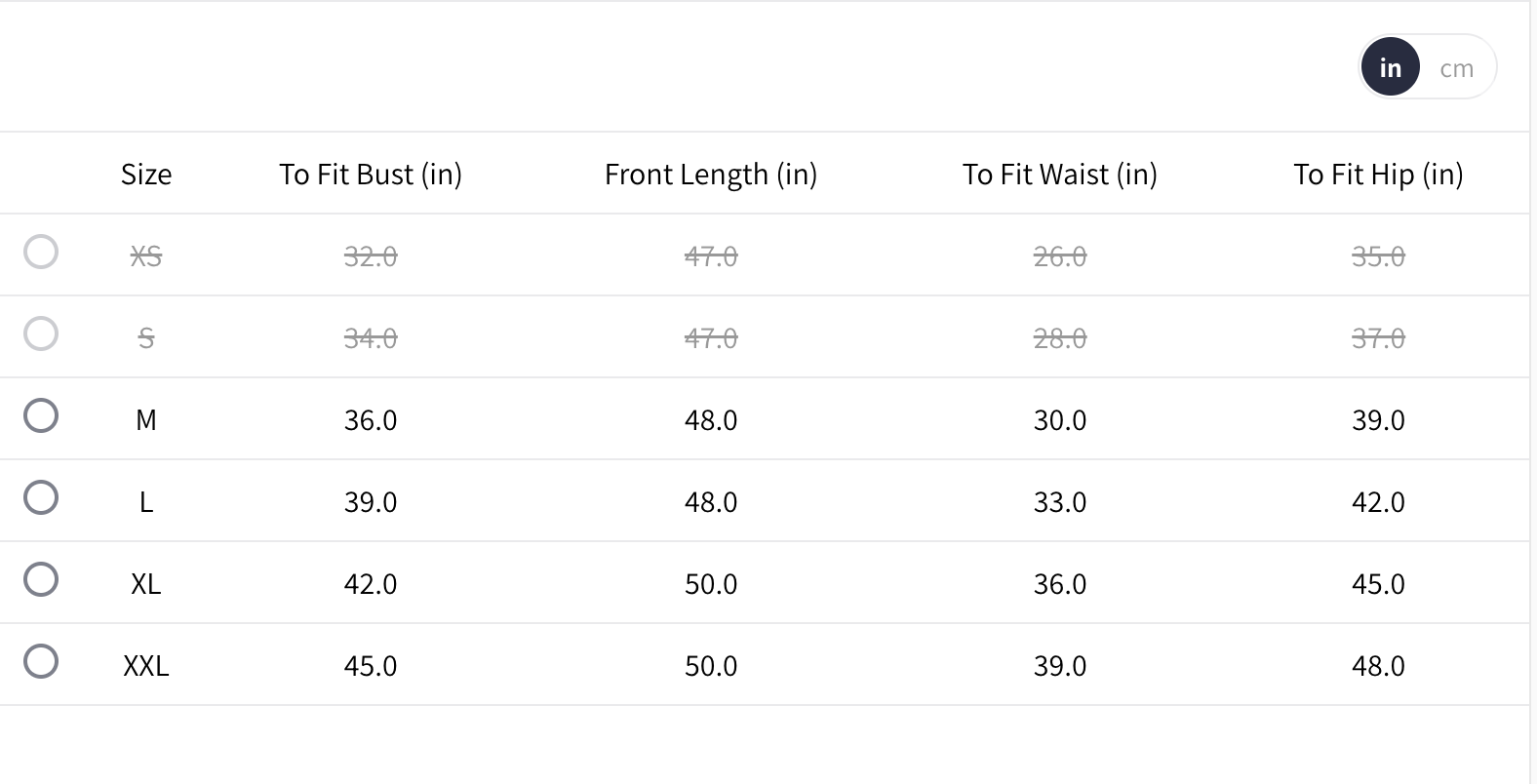The height and width of the screenshot is (784, 1537).
Task: Click the Front Length column header
Action: (711, 175)
